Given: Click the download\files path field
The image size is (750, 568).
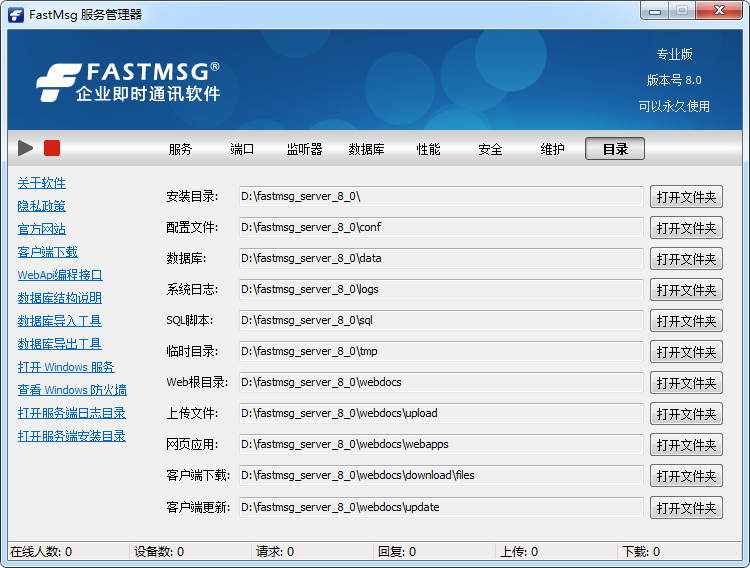Looking at the screenshot, I should tap(441, 475).
